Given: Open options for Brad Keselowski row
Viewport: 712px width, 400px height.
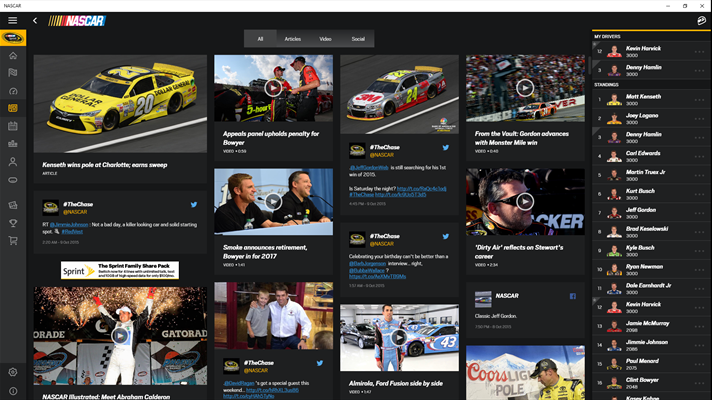Looking at the screenshot, I should click(x=699, y=232).
